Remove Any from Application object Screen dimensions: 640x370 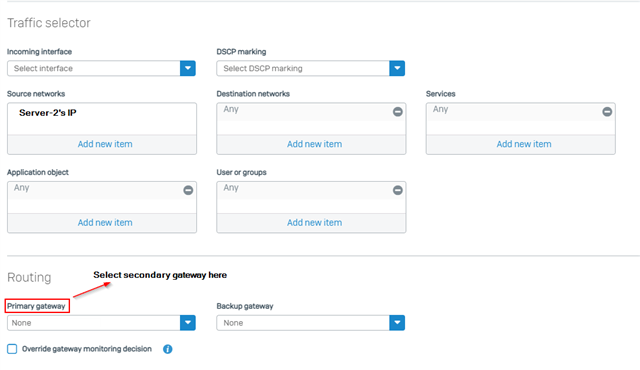[188, 190]
